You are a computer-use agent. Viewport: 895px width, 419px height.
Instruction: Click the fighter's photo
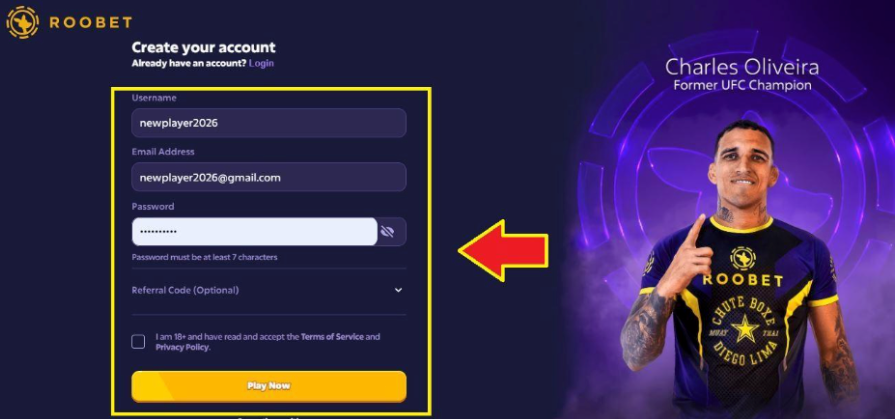point(739,268)
